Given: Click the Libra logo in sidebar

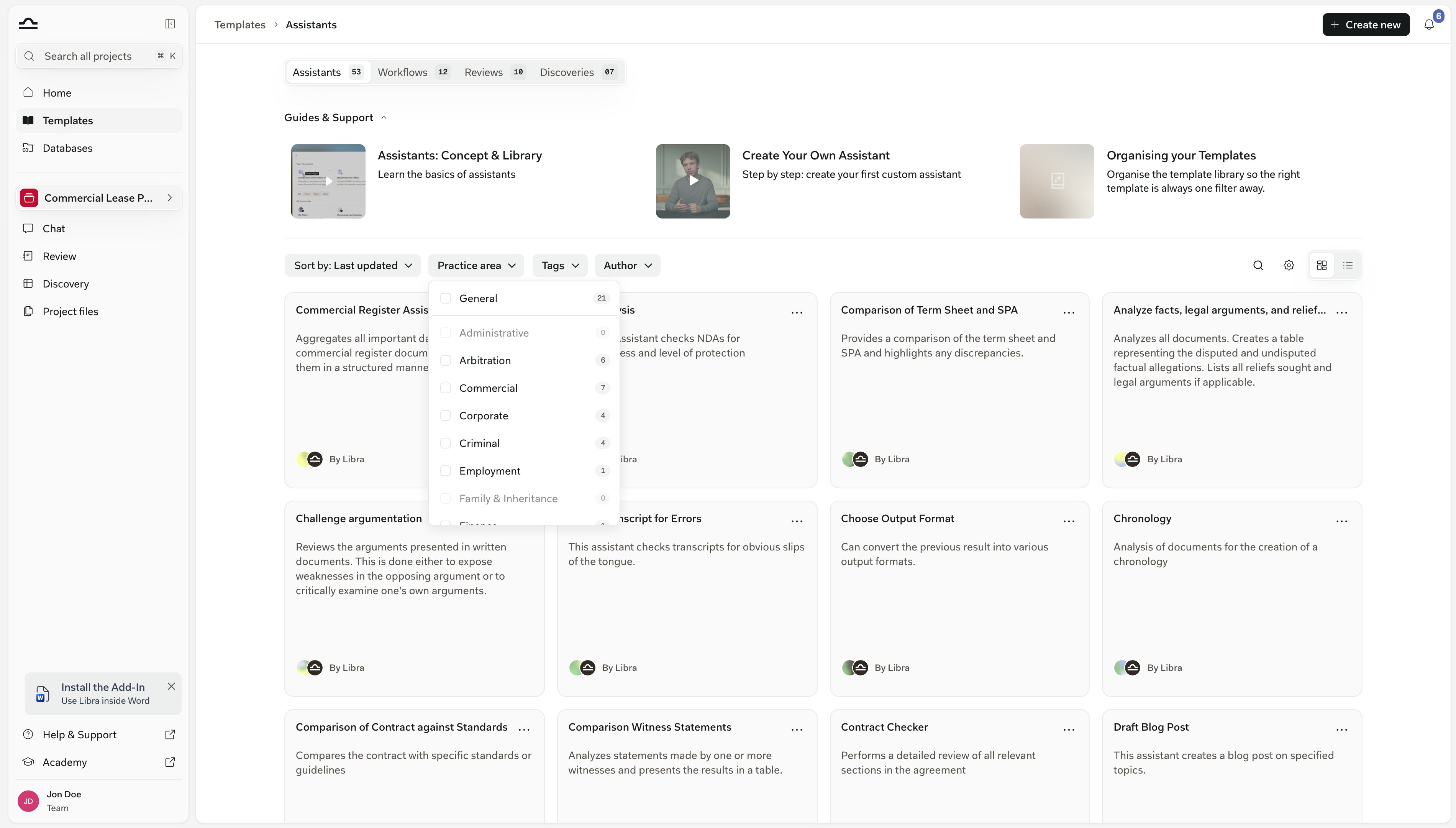Looking at the screenshot, I should [x=28, y=24].
